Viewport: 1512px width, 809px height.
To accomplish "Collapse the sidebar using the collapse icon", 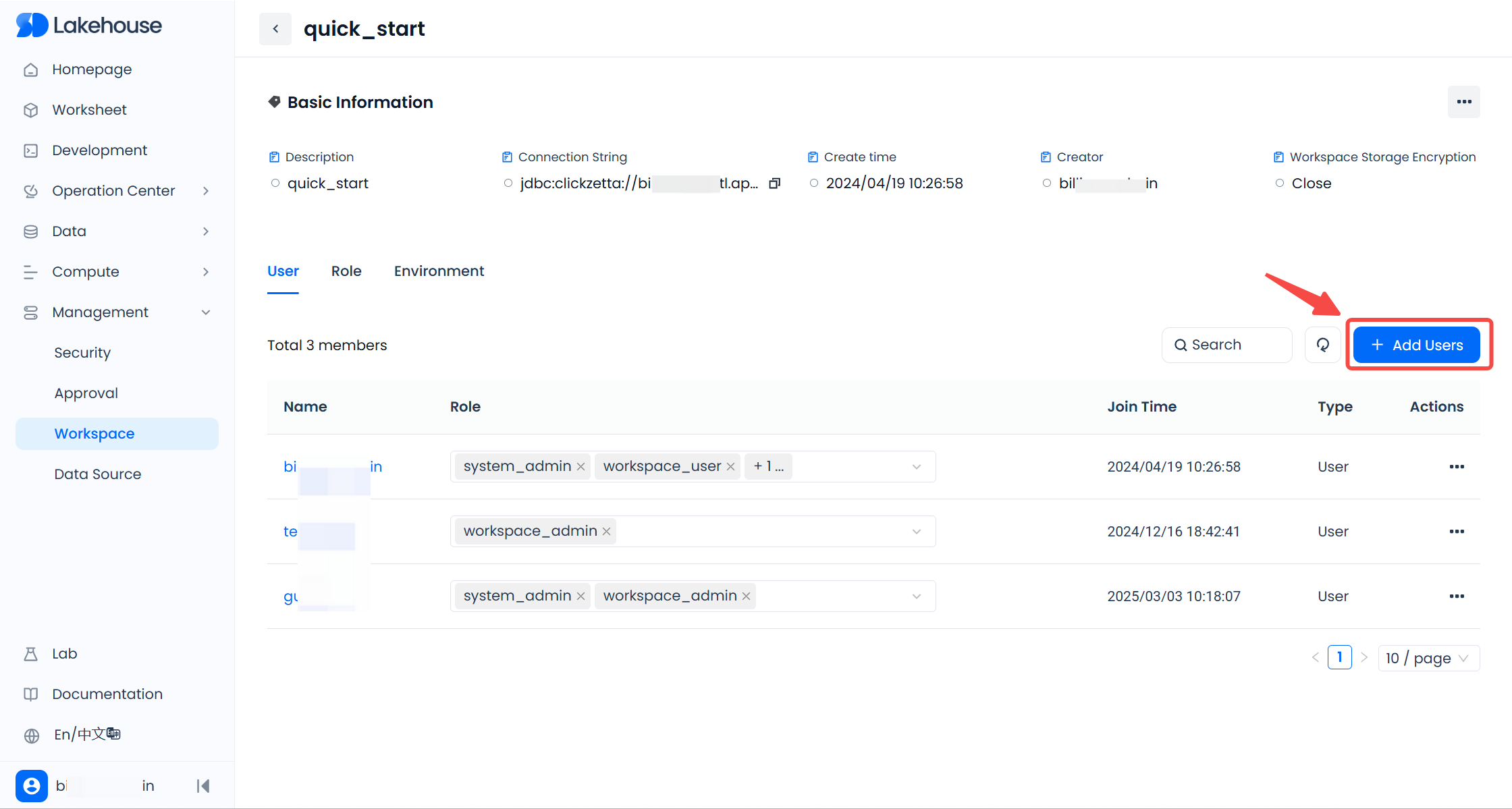I will [x=203, y=785].
